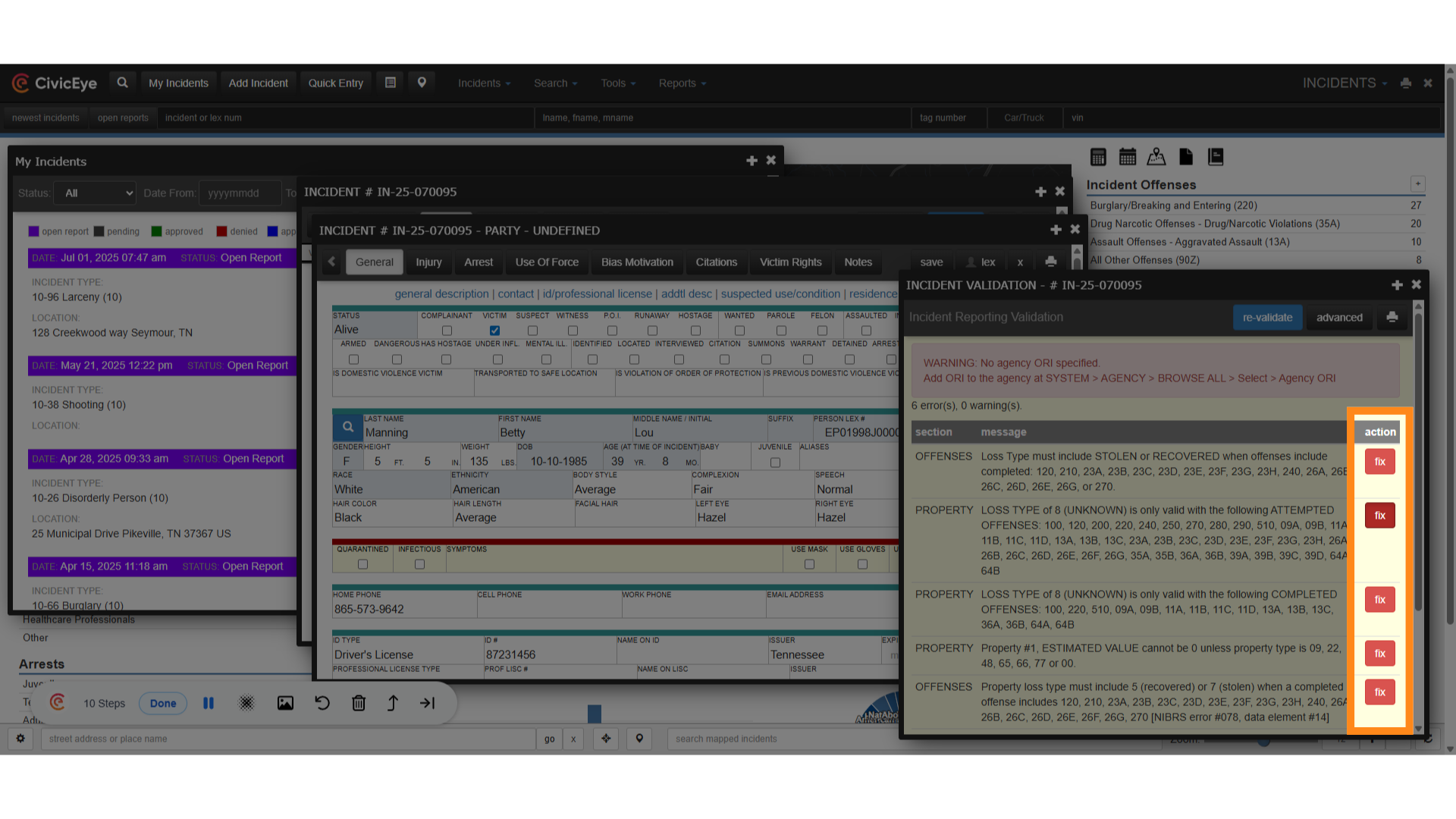Viewport: 1456px width, 819px height.
Task: Click the save button in Party window
Action: [x=931, y=262]
